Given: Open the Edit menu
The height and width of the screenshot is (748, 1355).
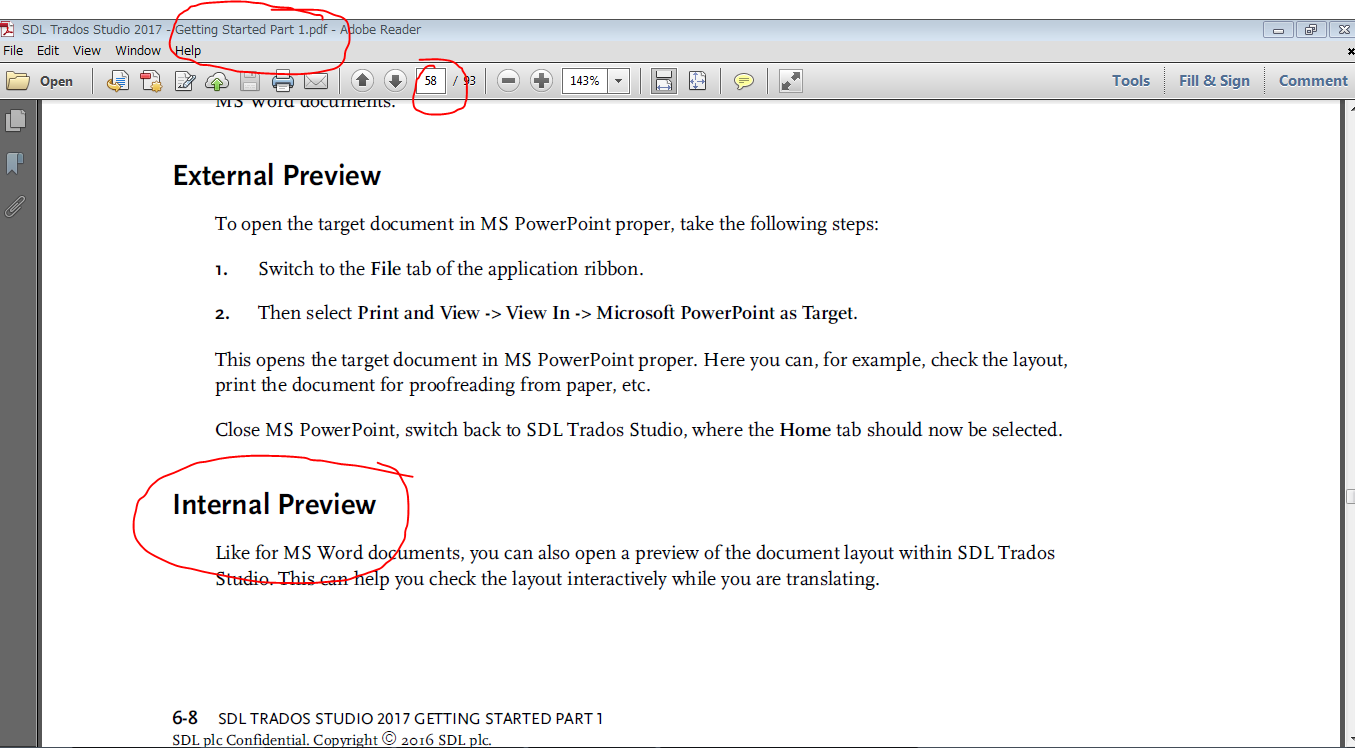Looking at the screenshot, I should pyautogui.click(x=48, y=50).
